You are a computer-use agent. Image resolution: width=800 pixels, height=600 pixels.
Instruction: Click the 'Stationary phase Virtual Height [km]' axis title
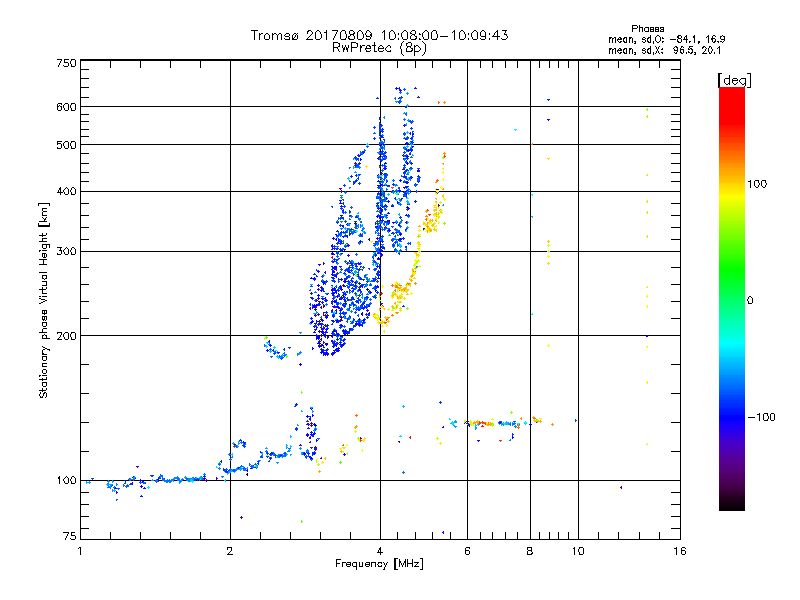pos(43,300)
